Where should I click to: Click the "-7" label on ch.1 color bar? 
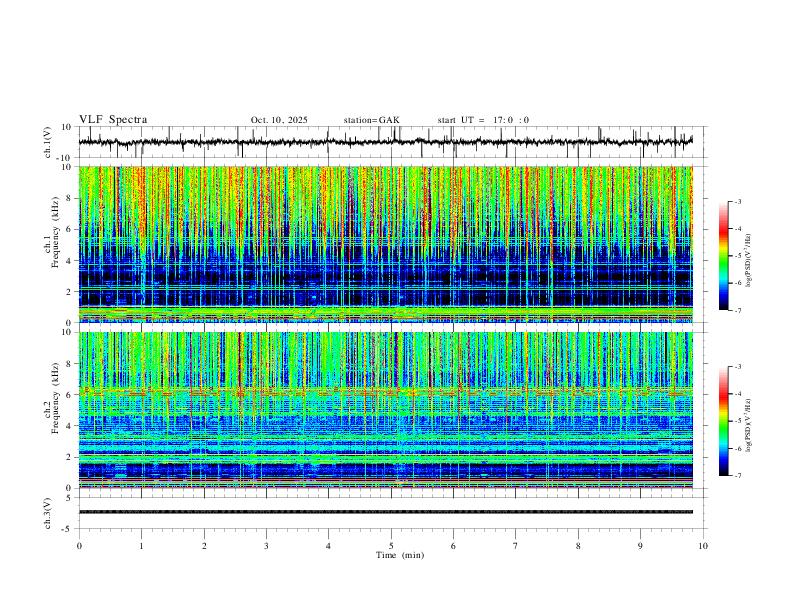pyautogui.click(x=738, y=310)
